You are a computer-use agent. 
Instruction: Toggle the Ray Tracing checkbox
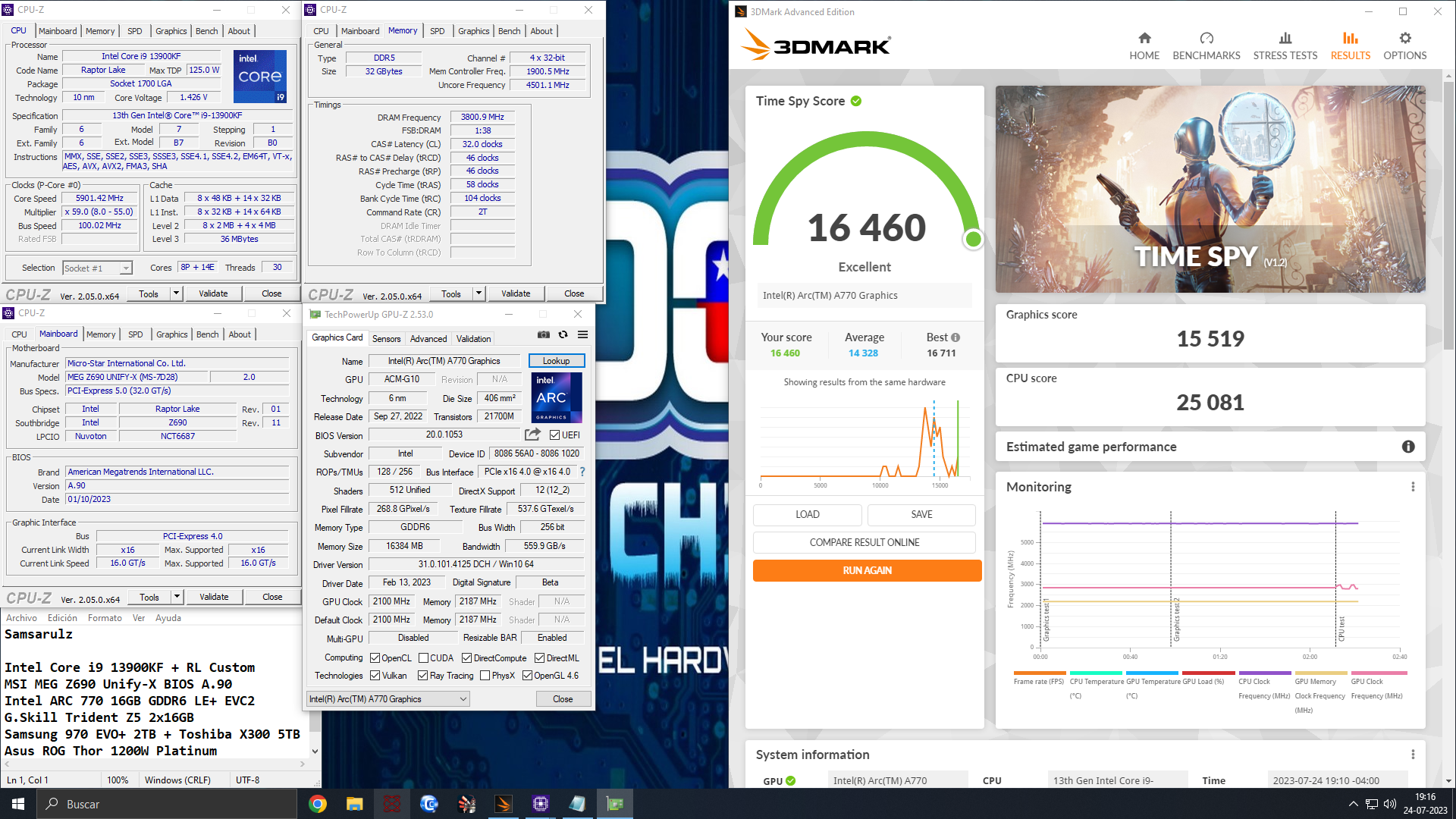422,676
